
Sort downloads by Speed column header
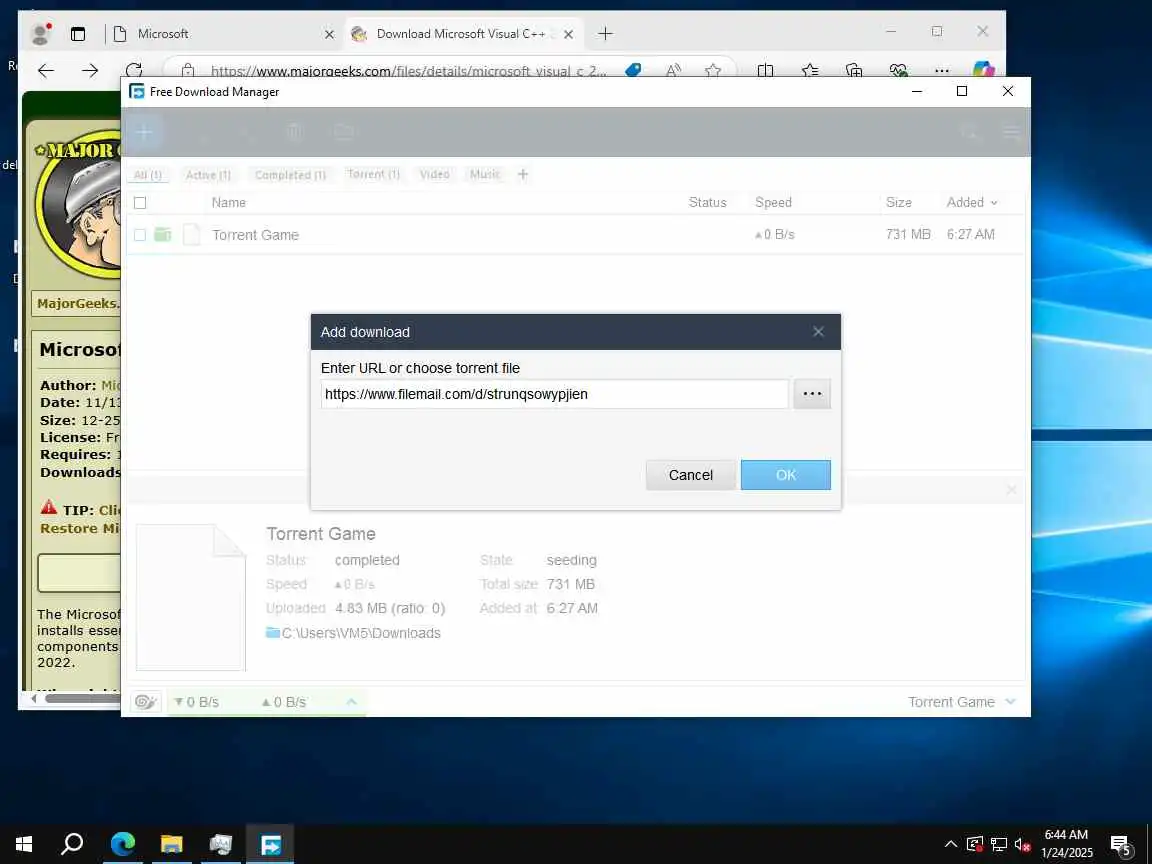point(774,203)
